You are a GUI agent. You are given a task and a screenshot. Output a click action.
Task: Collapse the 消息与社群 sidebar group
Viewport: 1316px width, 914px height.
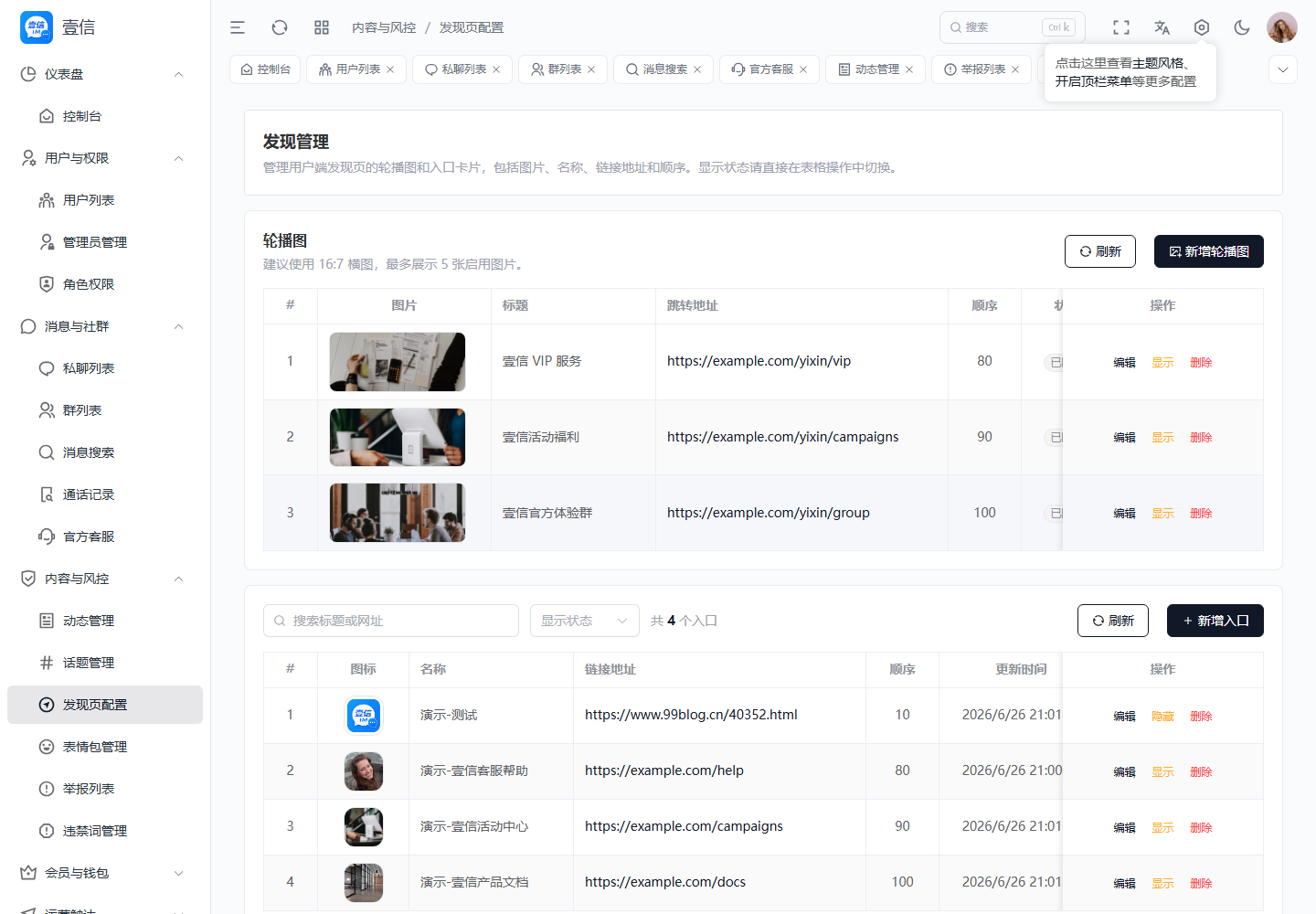point(105,326)
